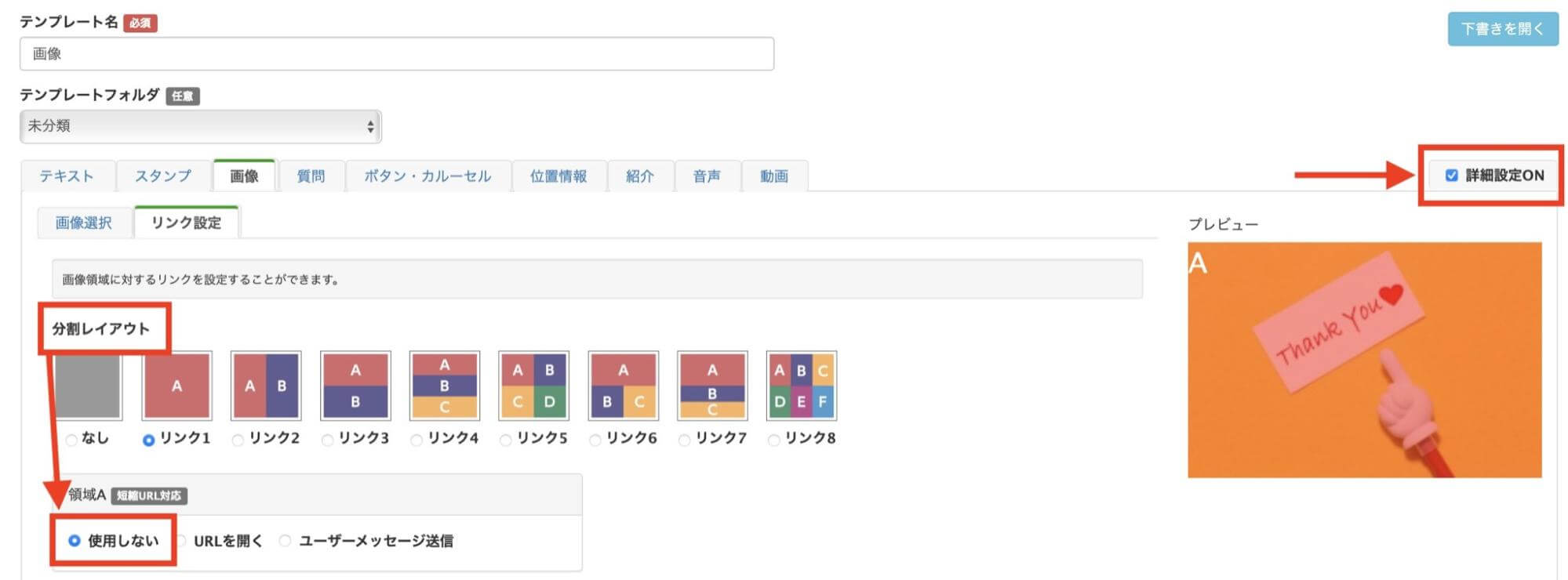This screenshot has width=1568, height=580.
Task: Click the 下書きを開く button
Action: [x=1502, y=29]
